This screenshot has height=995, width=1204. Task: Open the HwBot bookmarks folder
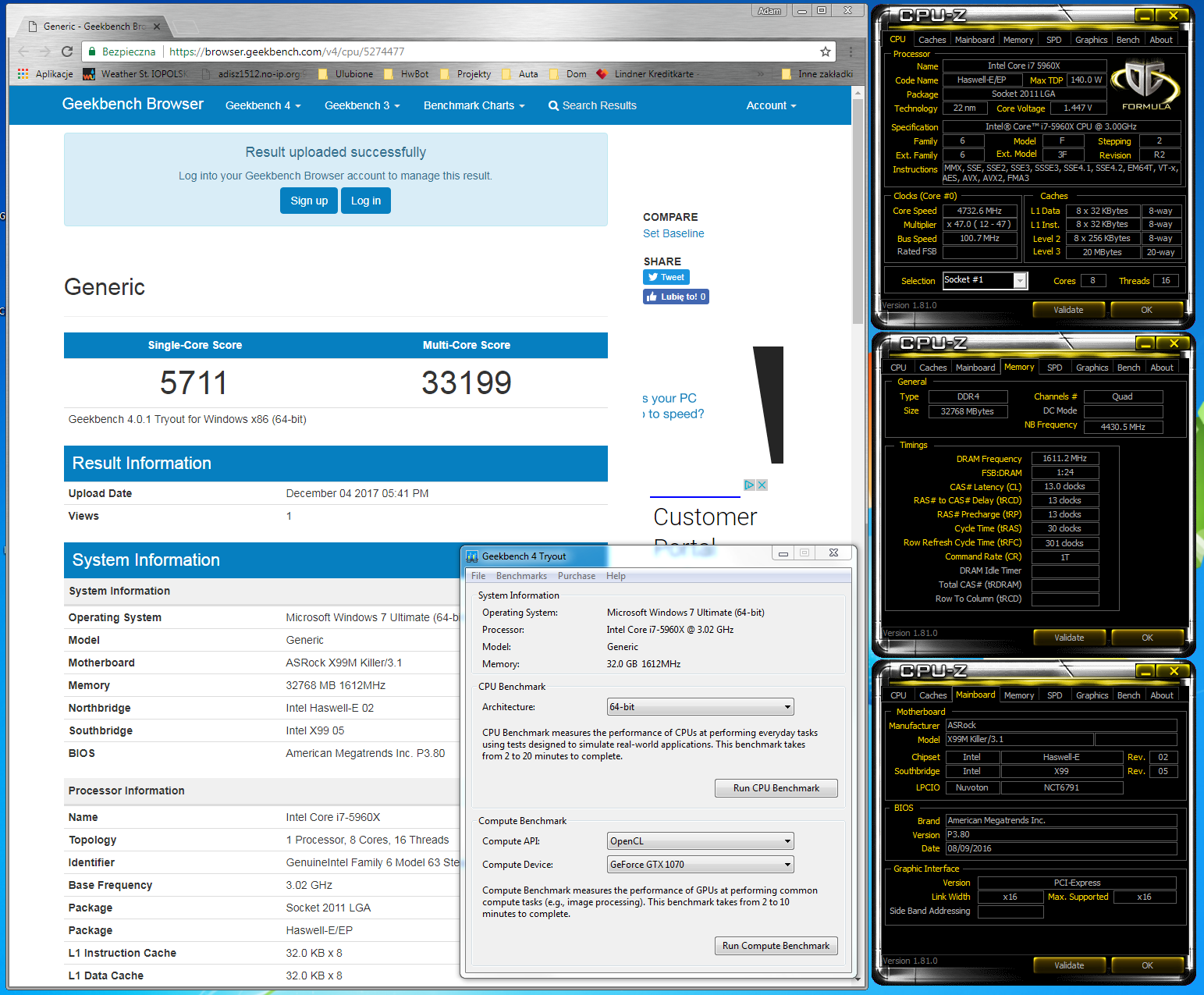click(x=406, y=74)
